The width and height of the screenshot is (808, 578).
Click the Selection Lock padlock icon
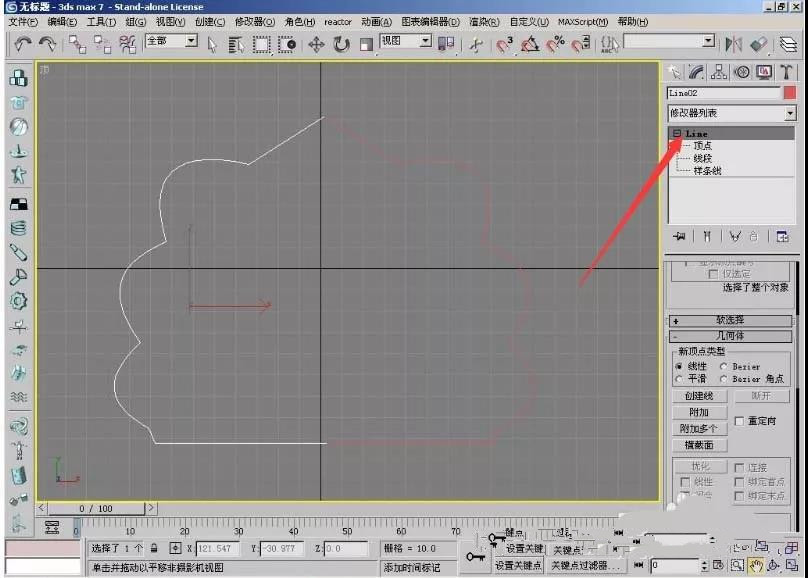point(154,548)
